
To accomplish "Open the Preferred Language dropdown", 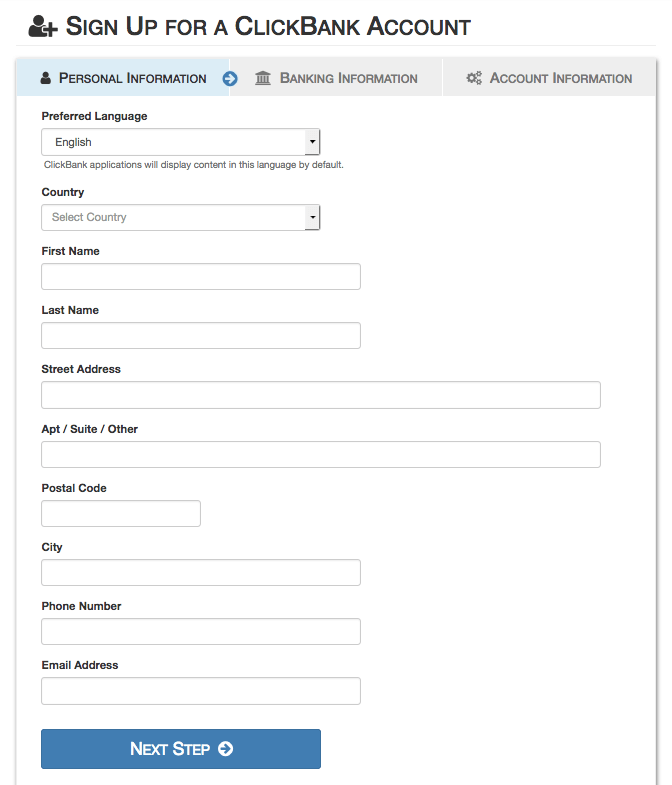I will [180, 142].
